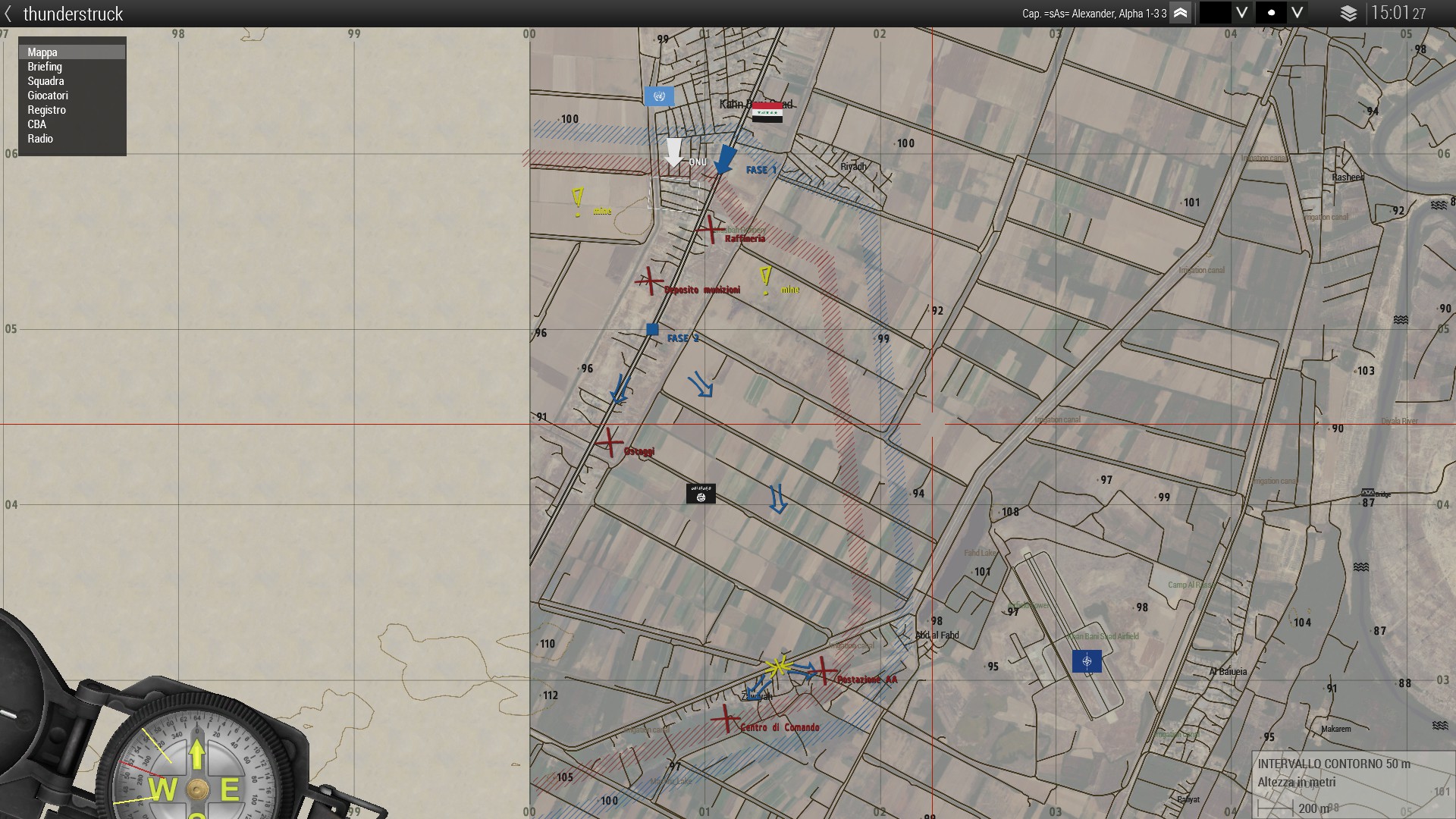Click the FASE 2 label

683,338
